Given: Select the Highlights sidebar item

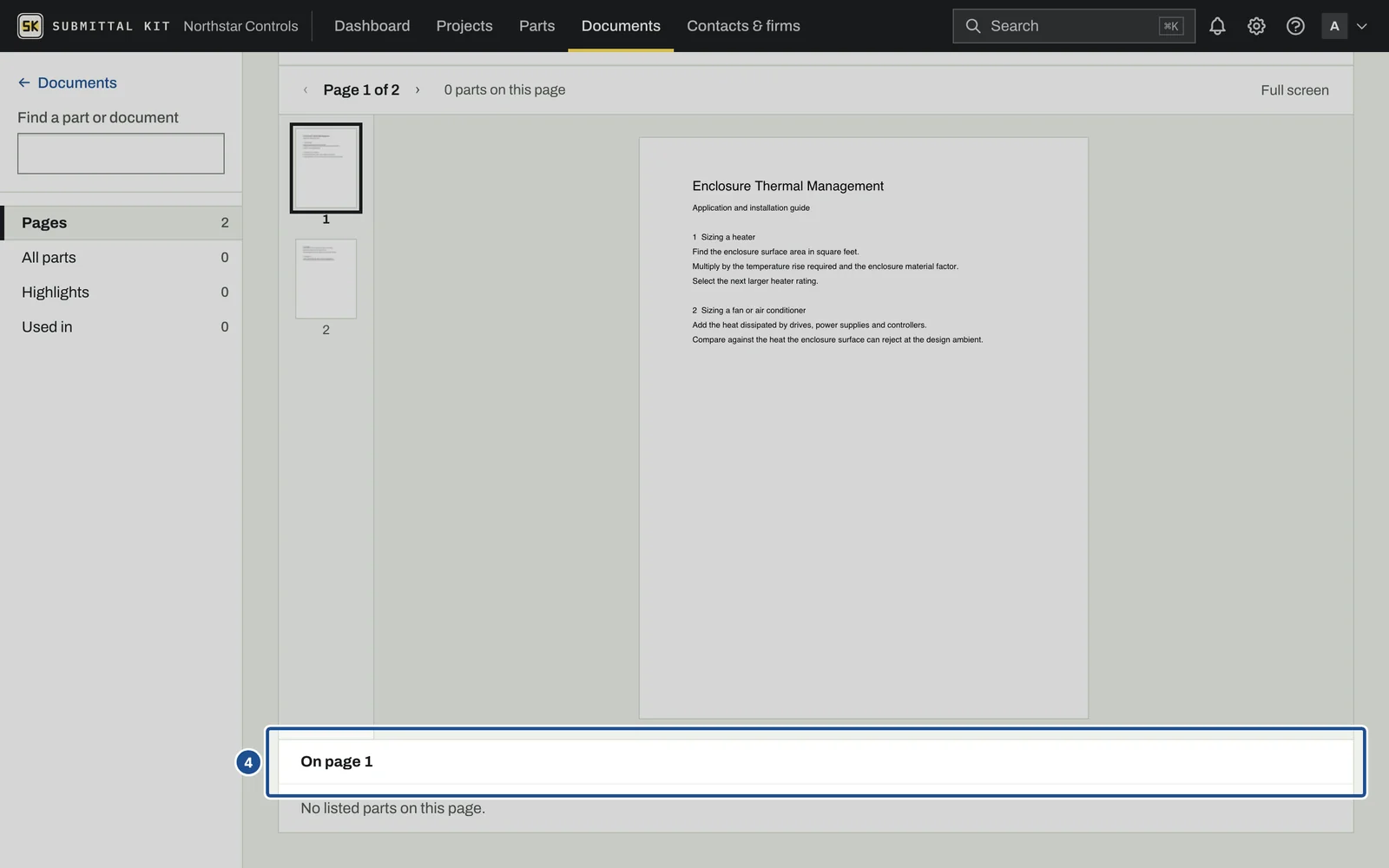Looking at the screenshot, I should 121,292.
